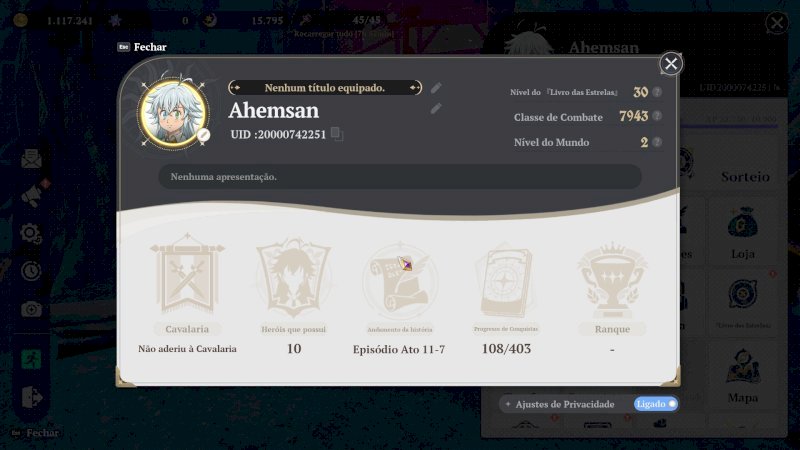This screenshot has height=450, width=800.
Task: Toggle the Ajustes de Privacidade Ligado switch
Action: coord(656,404)
